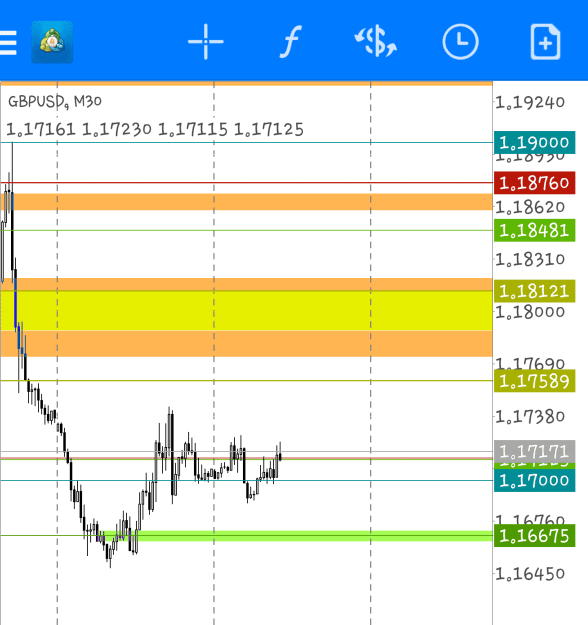Tap the OHLC value 1.17230
This screenshot has height=625, width=588.
tap(116, 130)
